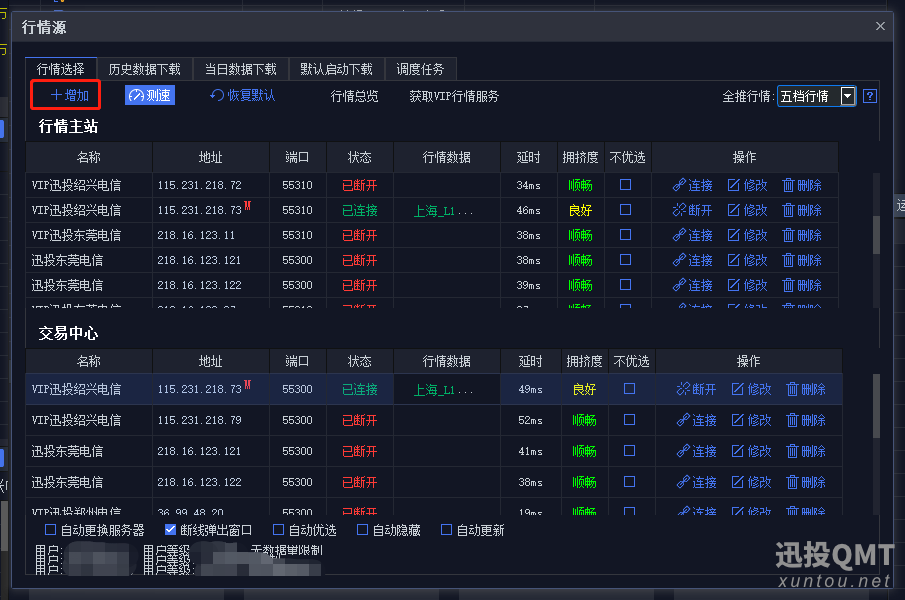This screenshot has height=600, width=905.
Task: Mark 不优选 for the 218.16.123.11 server
Action: click(x=625, y=235)
